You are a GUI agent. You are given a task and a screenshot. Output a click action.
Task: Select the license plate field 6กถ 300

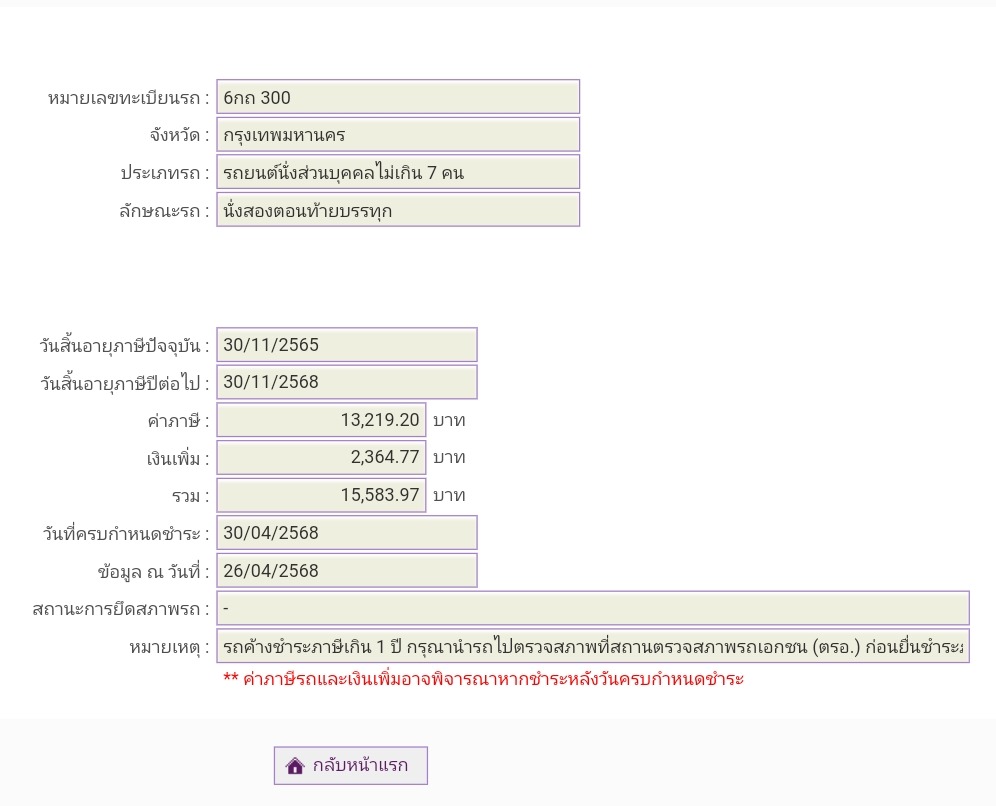[x=398, y=97]
